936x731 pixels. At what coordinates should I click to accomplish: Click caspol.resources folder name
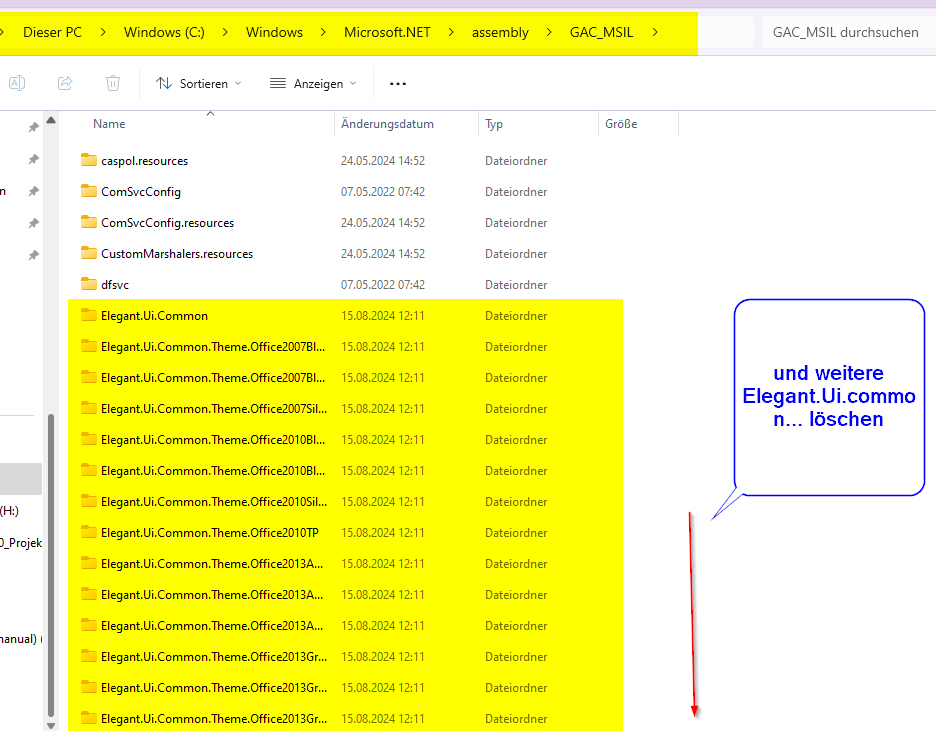[144, 161]
